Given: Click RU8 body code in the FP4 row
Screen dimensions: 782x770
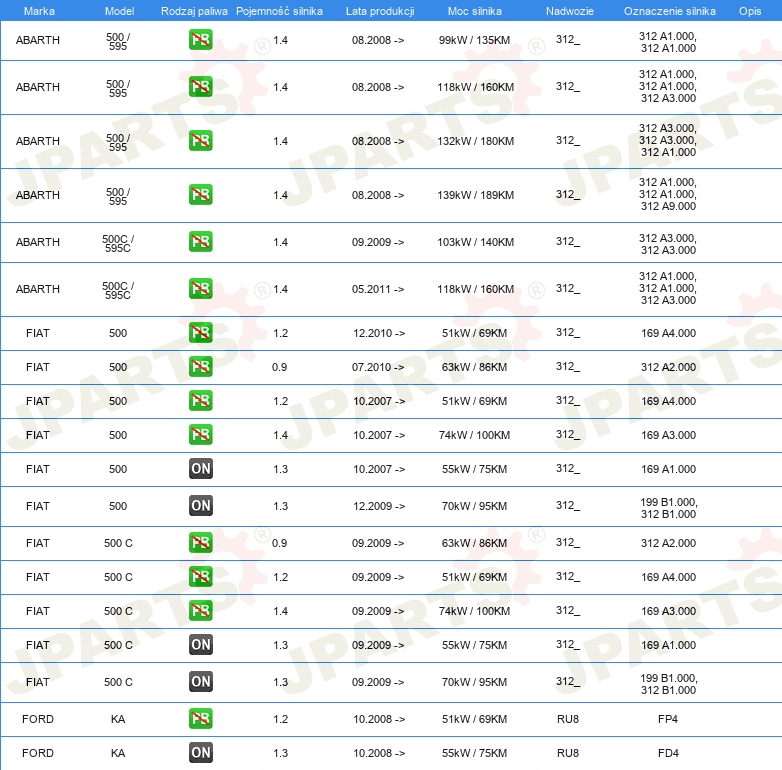Looking at the screenshot, I should 568,719.
